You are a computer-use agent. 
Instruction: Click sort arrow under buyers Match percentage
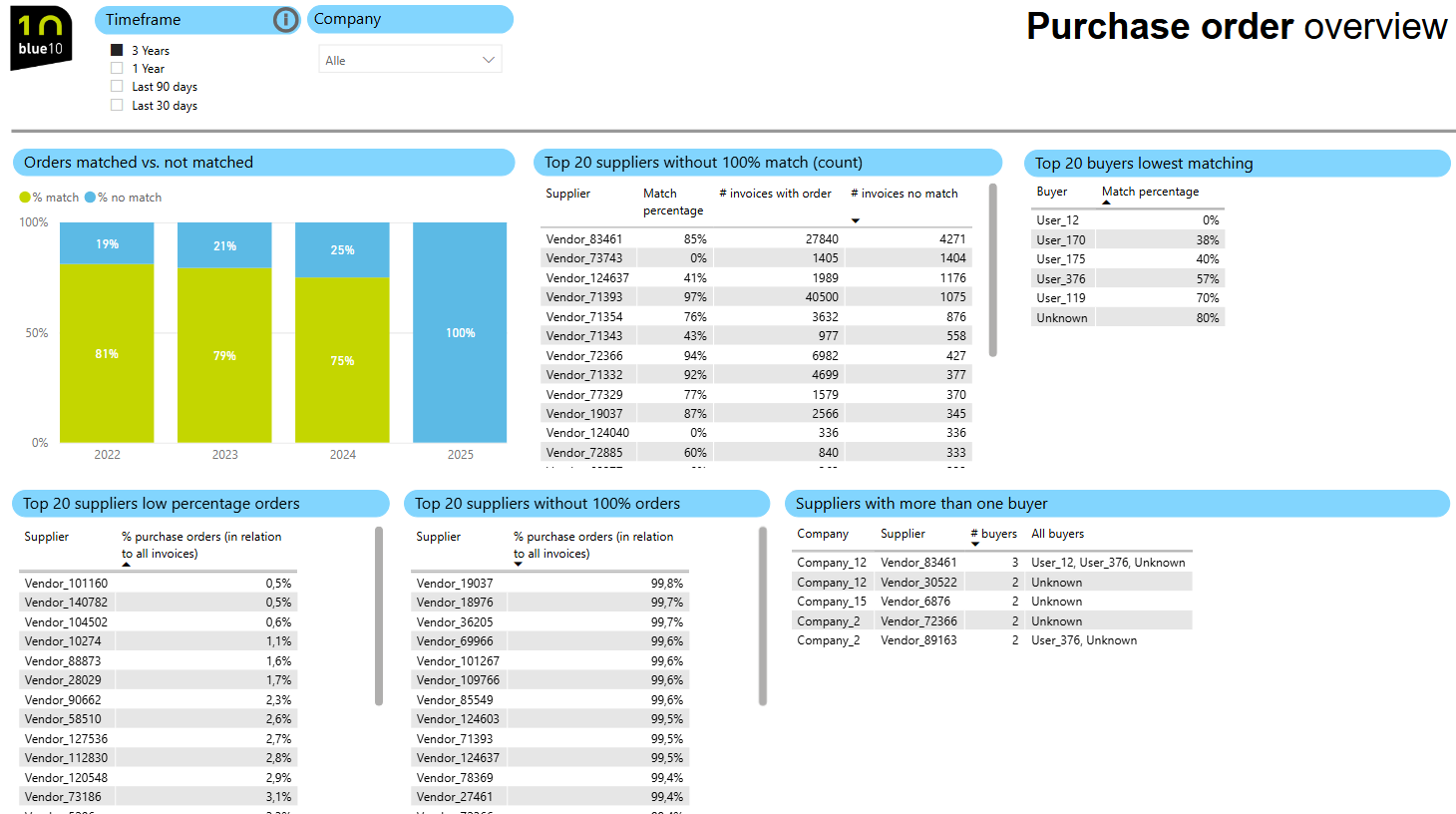pyautogui.click(x=1106, y=203)
